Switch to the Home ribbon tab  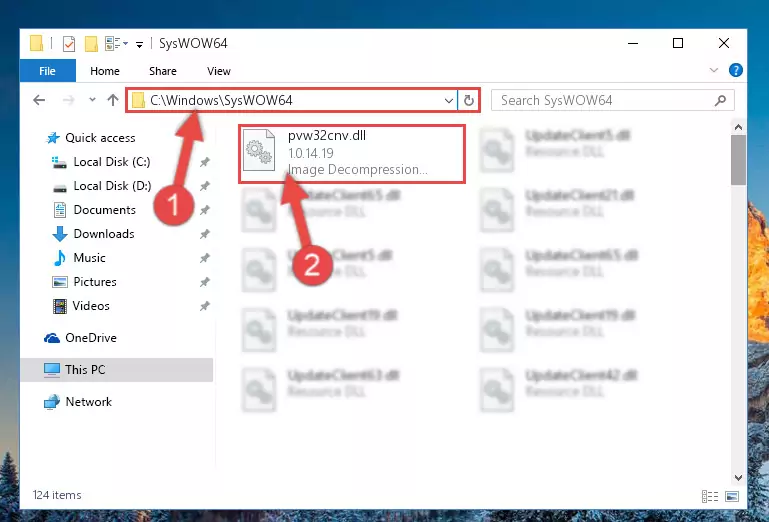click(x=104, y=71)
